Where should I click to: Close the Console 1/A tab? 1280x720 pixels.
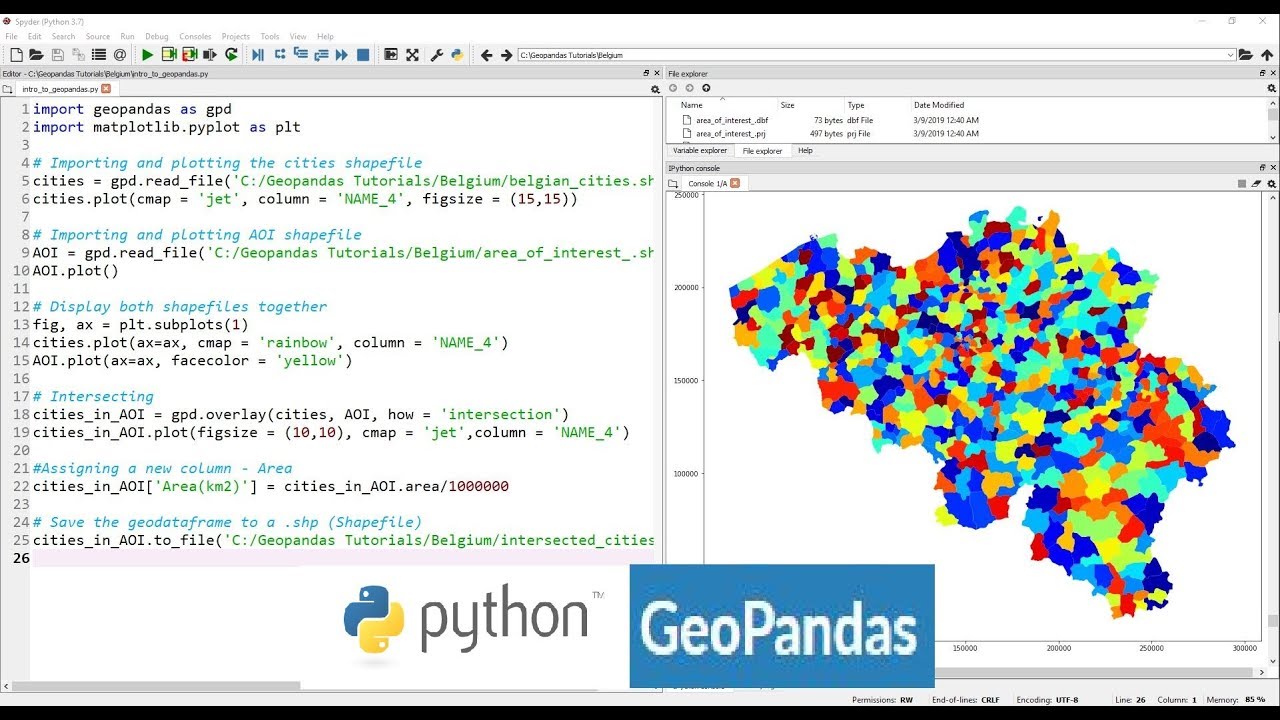[x=735, y=183]
